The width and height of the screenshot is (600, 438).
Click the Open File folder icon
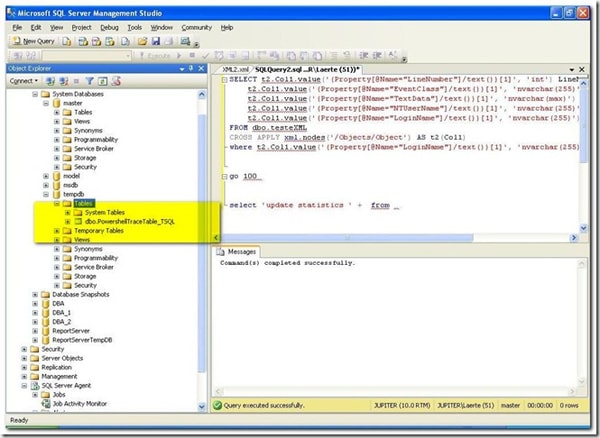coord(142,41)
